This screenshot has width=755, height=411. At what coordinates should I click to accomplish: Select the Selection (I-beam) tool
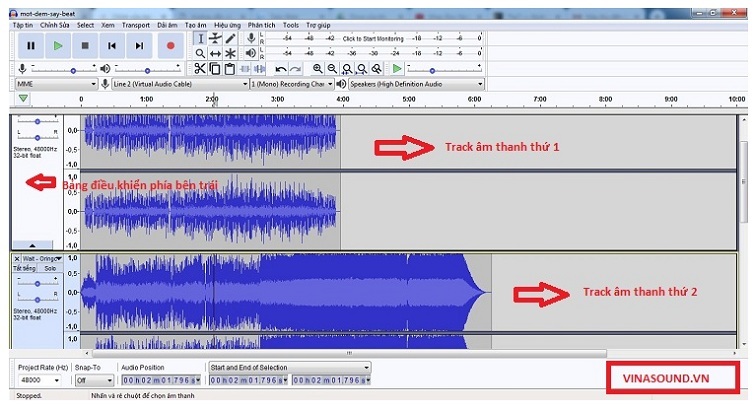pyautogui.click(x=200, y=39)
